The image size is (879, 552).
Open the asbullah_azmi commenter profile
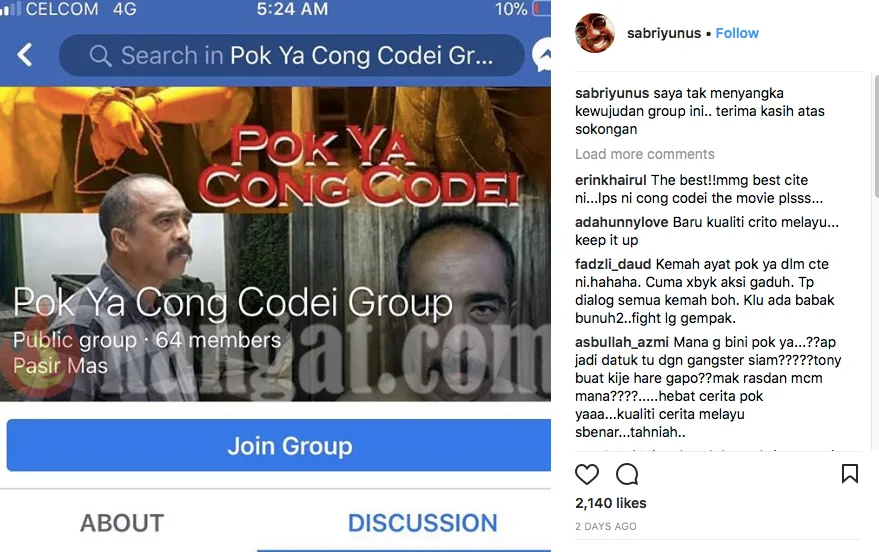[x=622, y=342]
